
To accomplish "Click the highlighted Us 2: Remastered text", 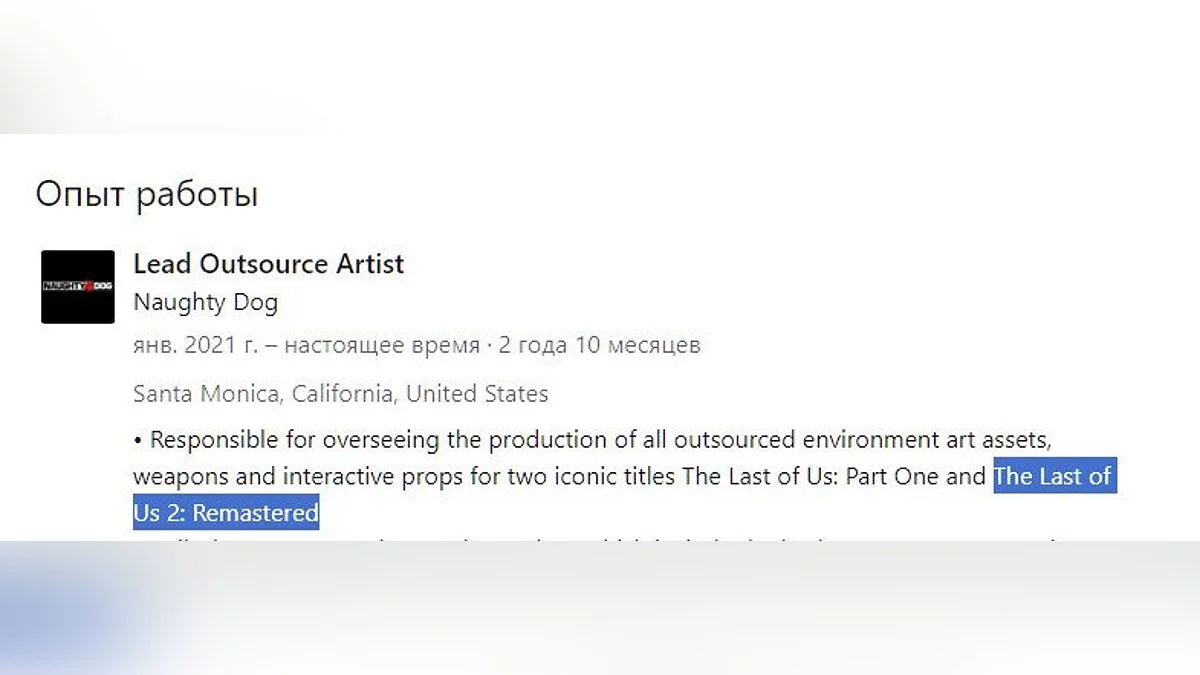I will point(226,514).
